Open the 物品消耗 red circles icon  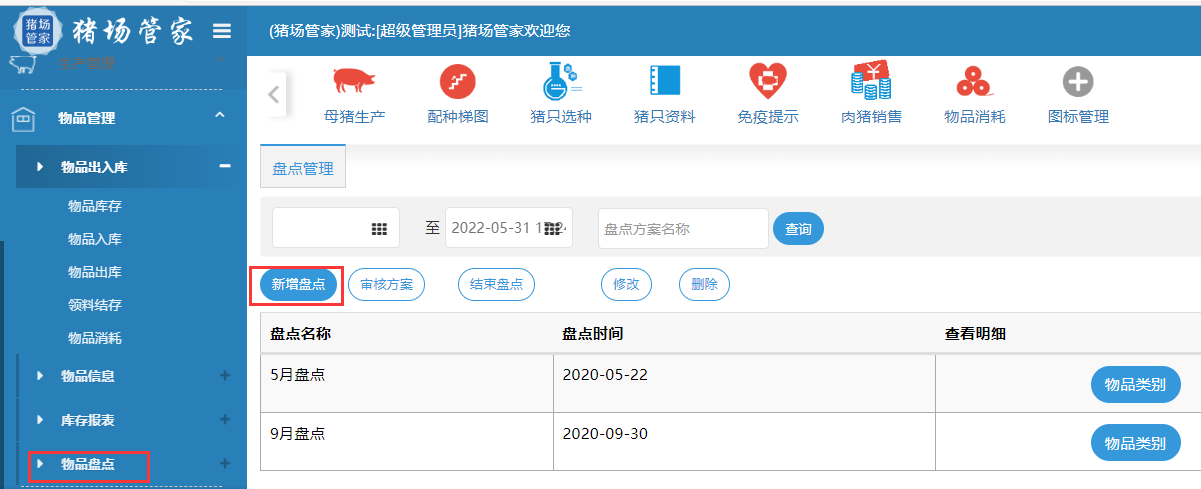click(x=974, y=81)
